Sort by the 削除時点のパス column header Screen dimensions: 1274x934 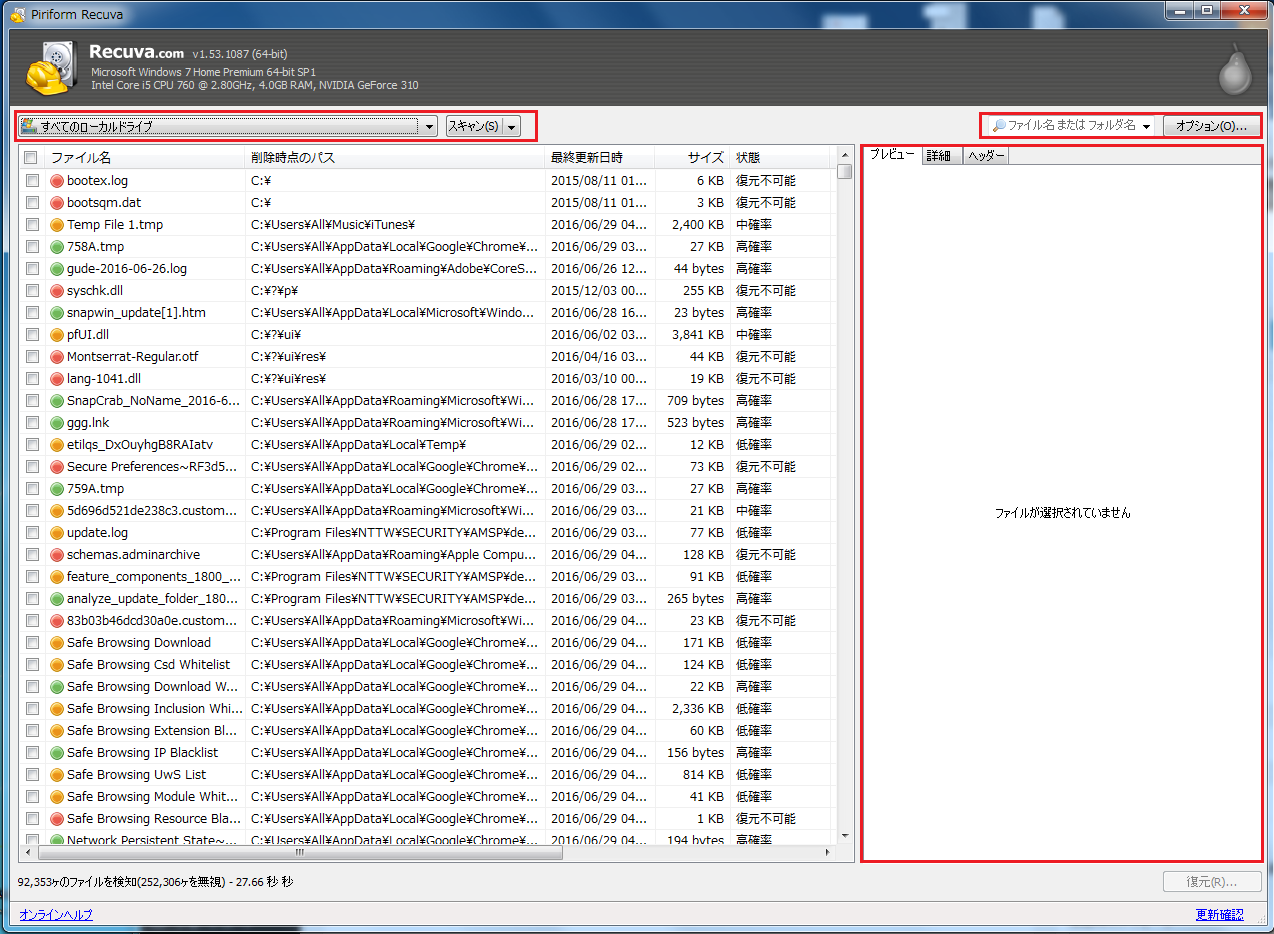tap(395, 158)
